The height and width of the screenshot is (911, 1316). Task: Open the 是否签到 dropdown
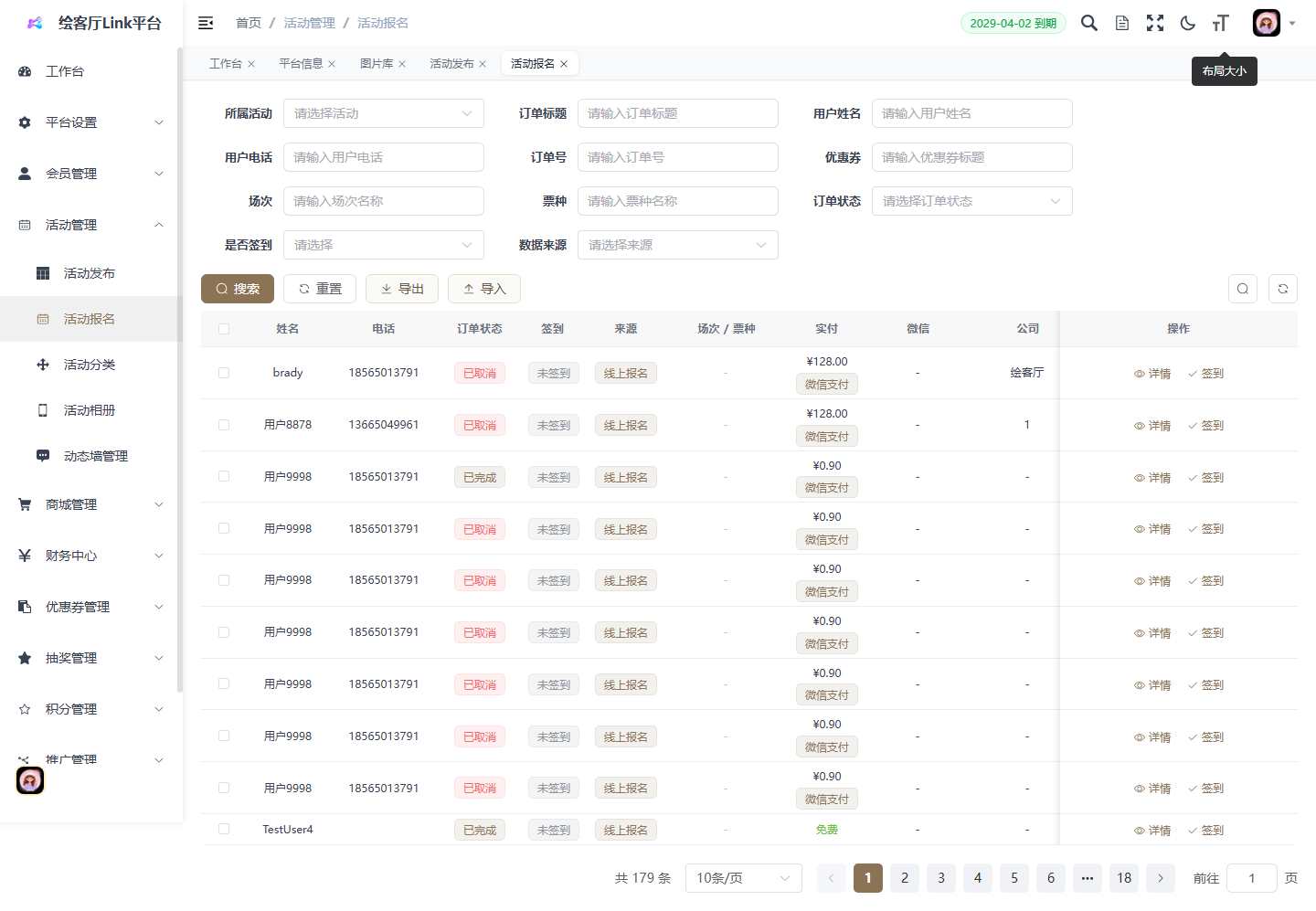pyautogui.click(x=384, y=245)
